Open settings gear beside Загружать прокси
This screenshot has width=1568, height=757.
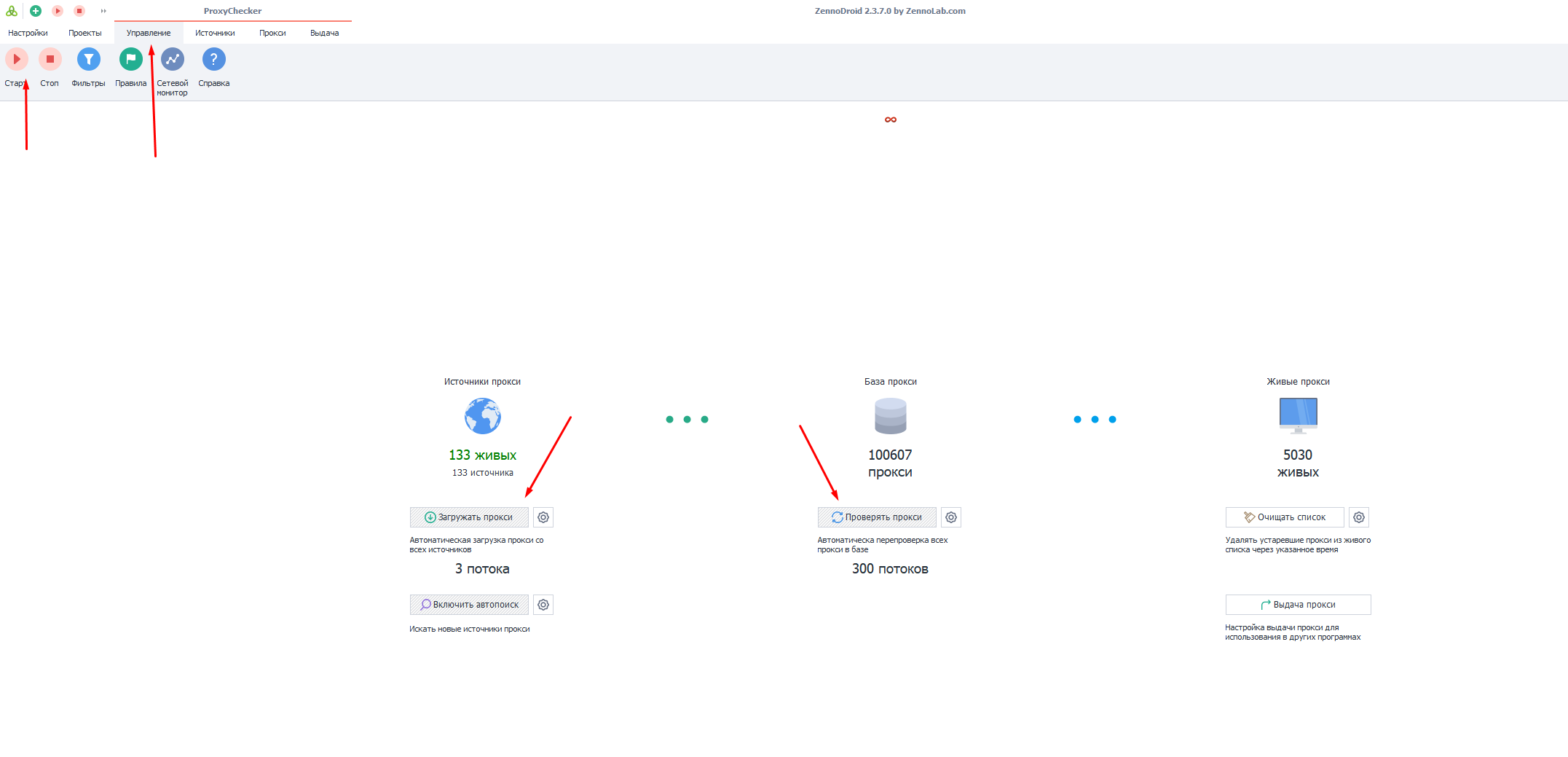pyautogui.click(x=543, y=517)
